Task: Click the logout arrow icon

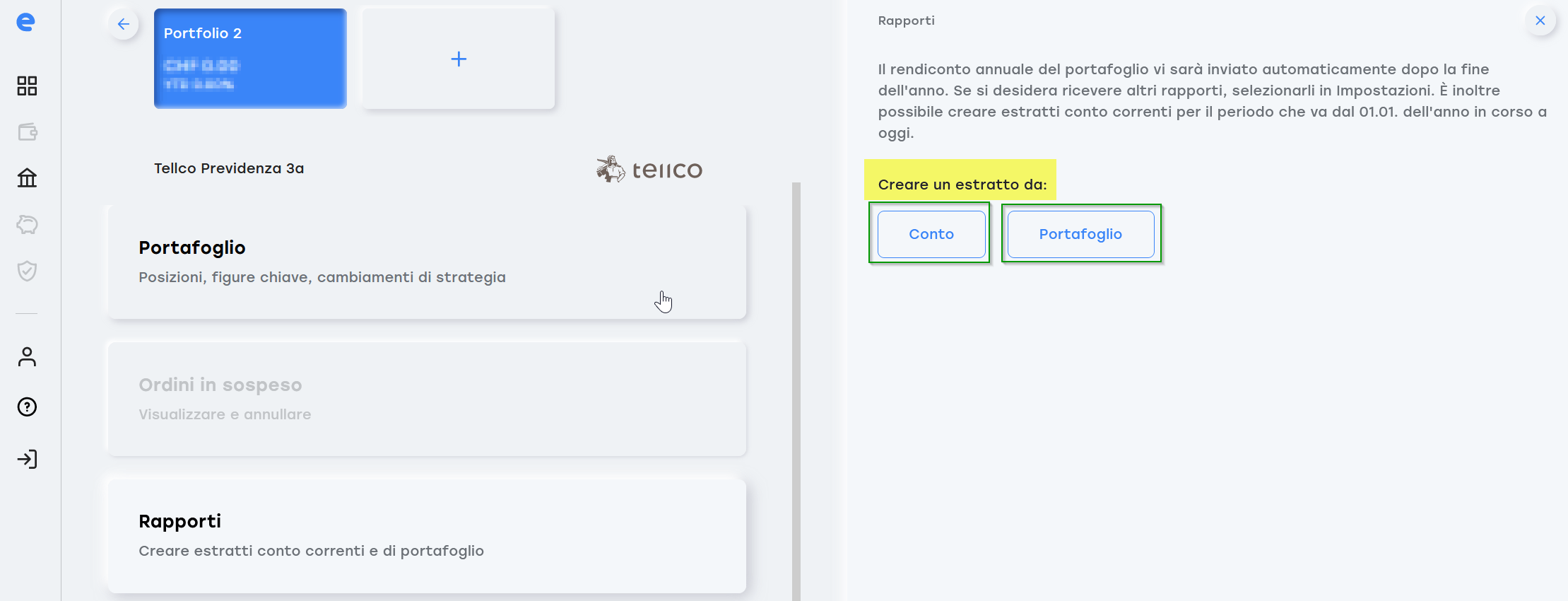Action: click(x=27, y=460)
